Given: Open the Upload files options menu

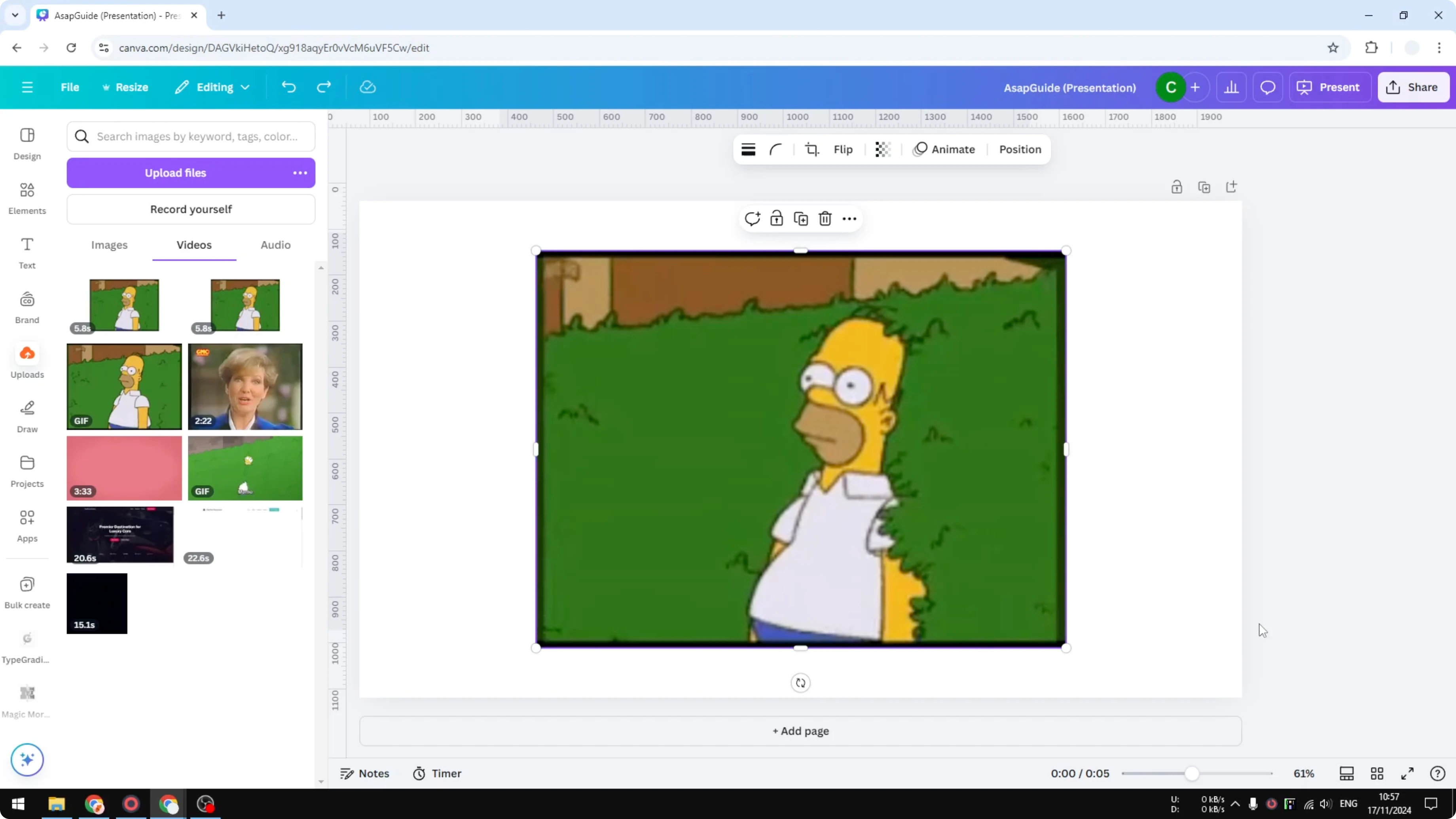Looking at the screenshot, I should [300, 173].
